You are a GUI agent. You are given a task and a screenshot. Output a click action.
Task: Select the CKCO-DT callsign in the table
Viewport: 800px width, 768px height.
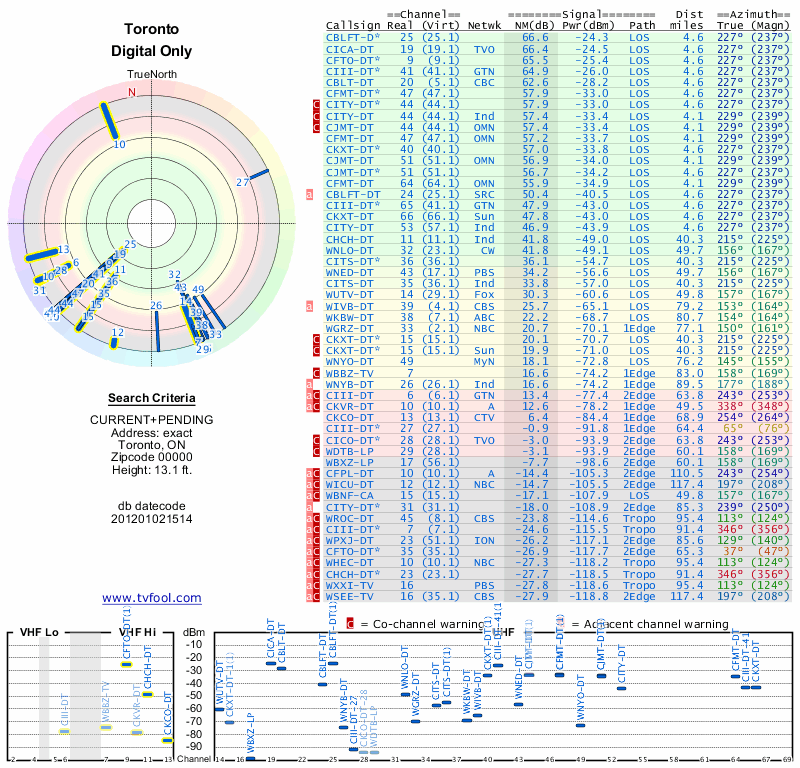pos(349,418)
